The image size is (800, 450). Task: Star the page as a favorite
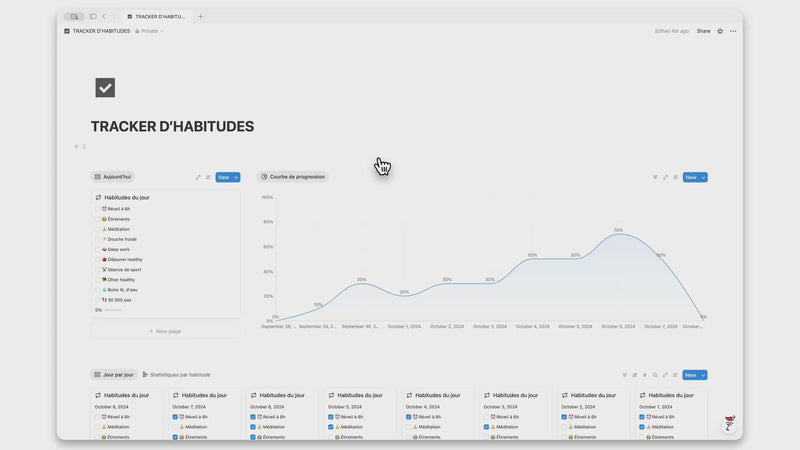click(720, 31)
